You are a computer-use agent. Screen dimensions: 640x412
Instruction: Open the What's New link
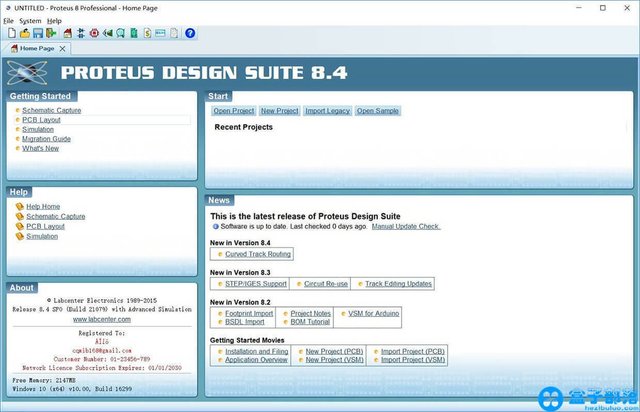[40, 148]
